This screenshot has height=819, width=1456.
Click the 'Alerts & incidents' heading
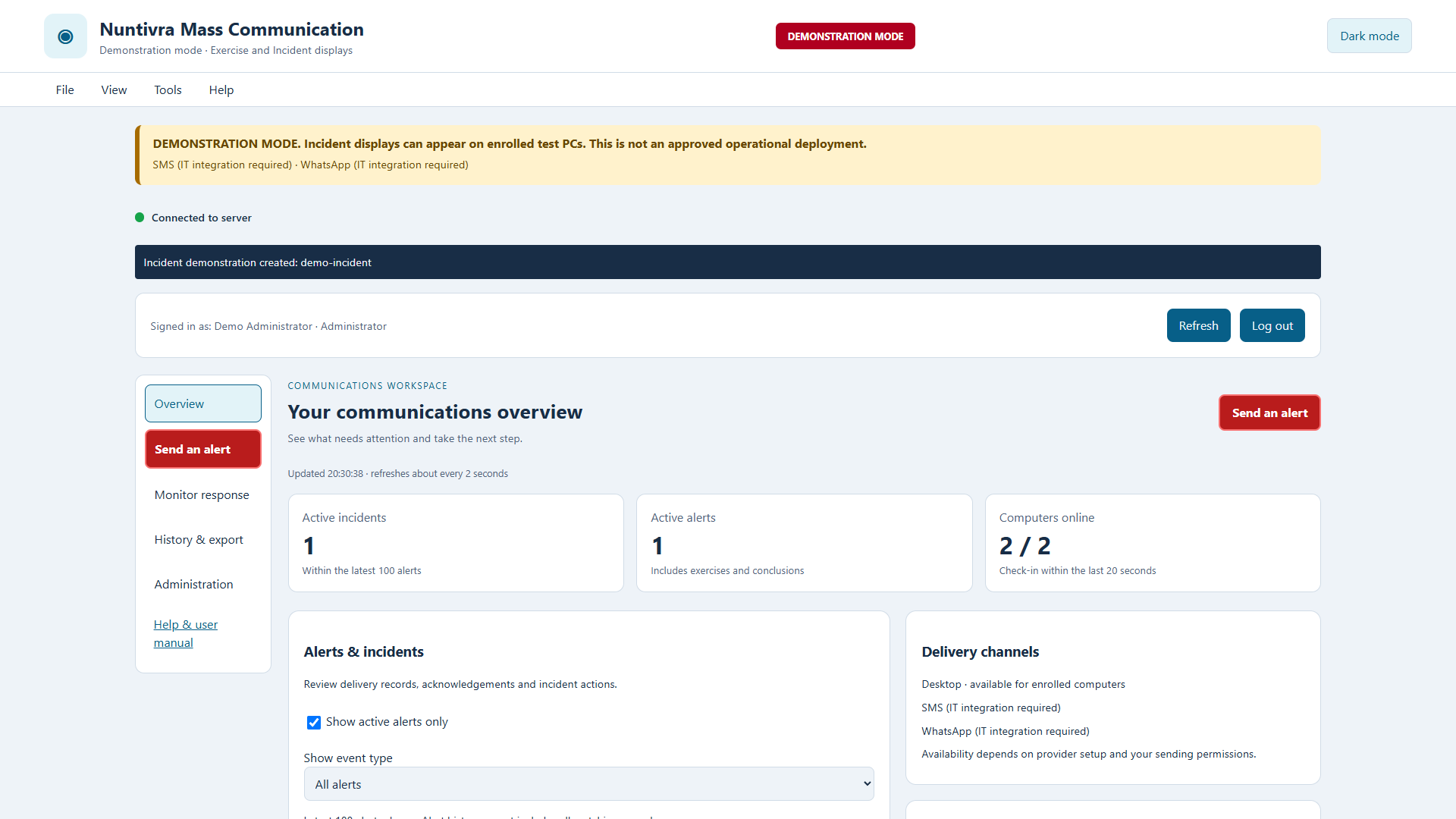tap(363, 651)
